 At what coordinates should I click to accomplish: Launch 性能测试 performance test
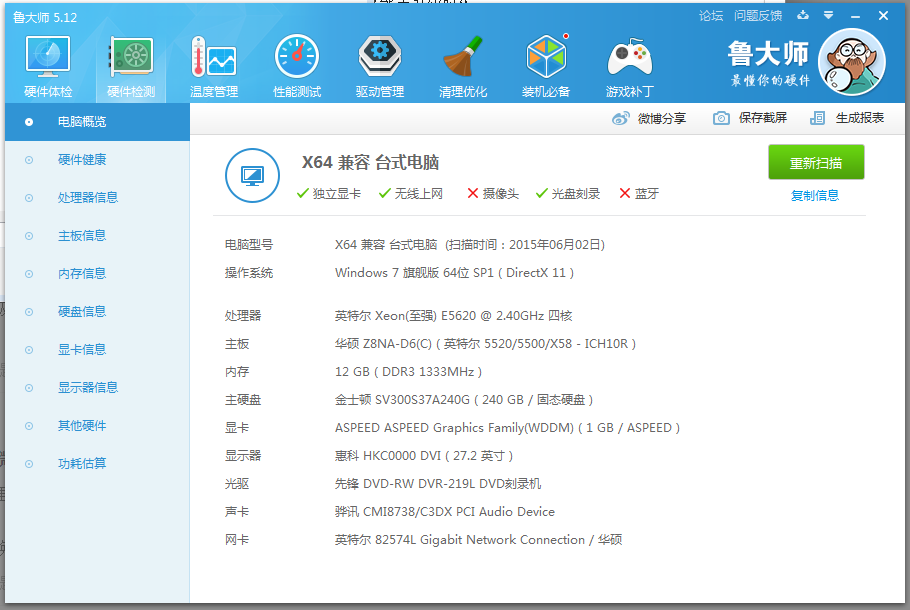tap(296, 64)
